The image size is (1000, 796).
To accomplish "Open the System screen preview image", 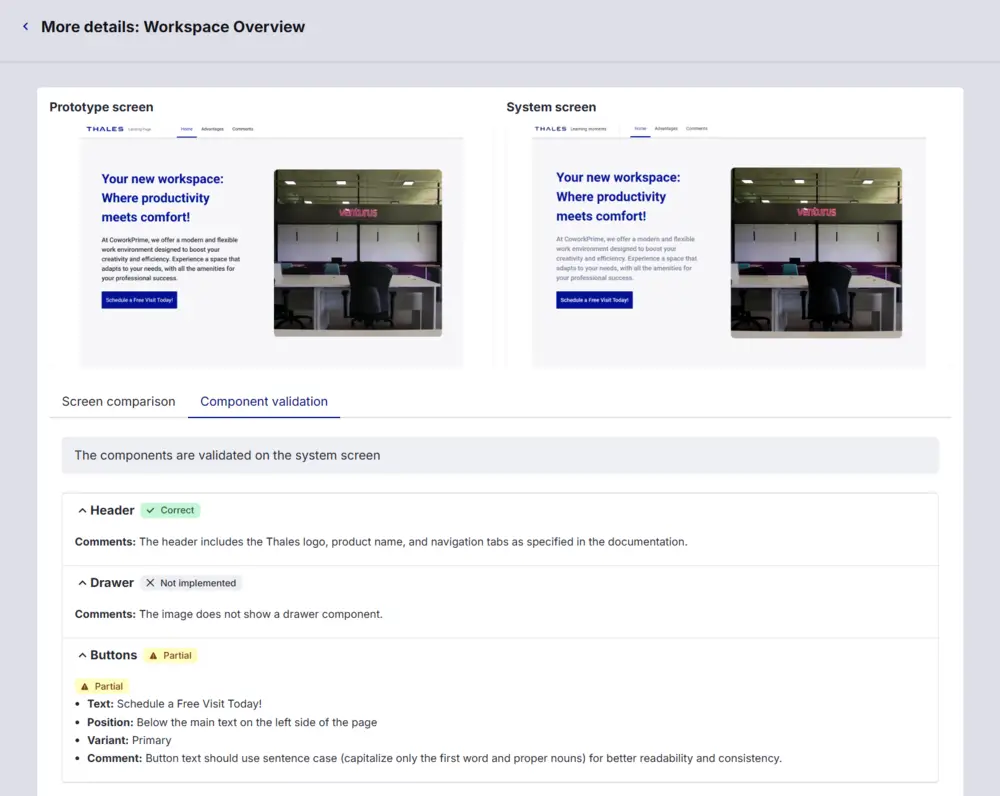I will tap(728, 244).
